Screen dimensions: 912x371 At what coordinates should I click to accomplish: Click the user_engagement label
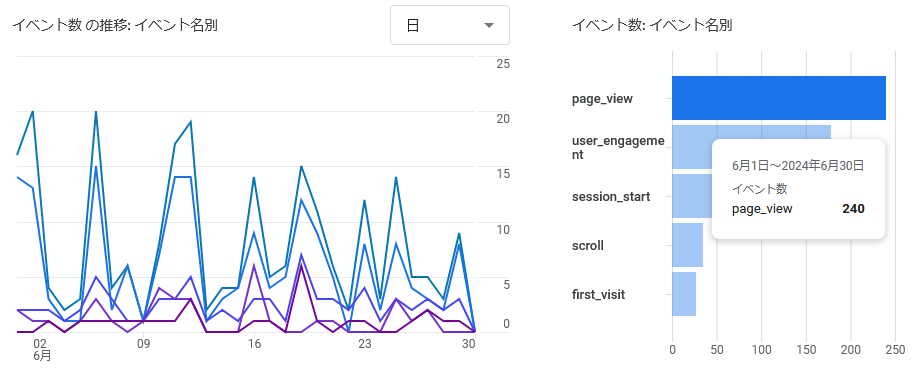(x=618, y=148)
